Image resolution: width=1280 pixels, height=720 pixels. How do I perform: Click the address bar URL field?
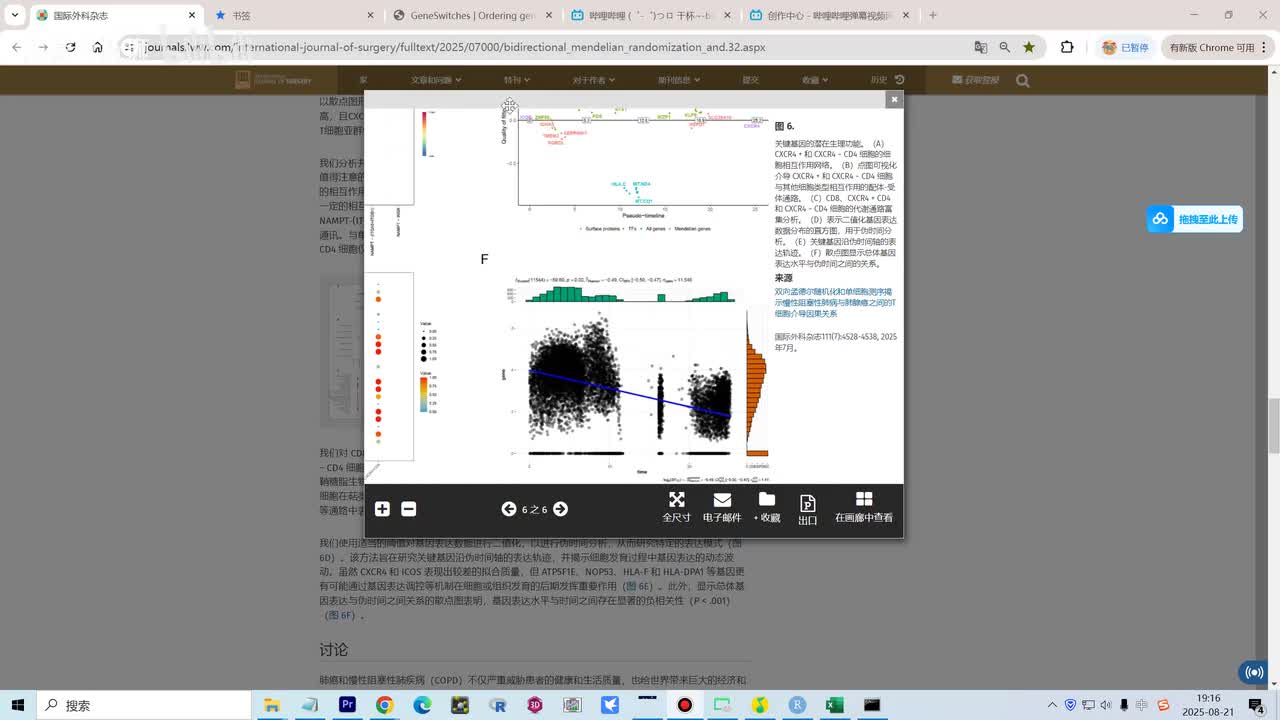(540, 47)
